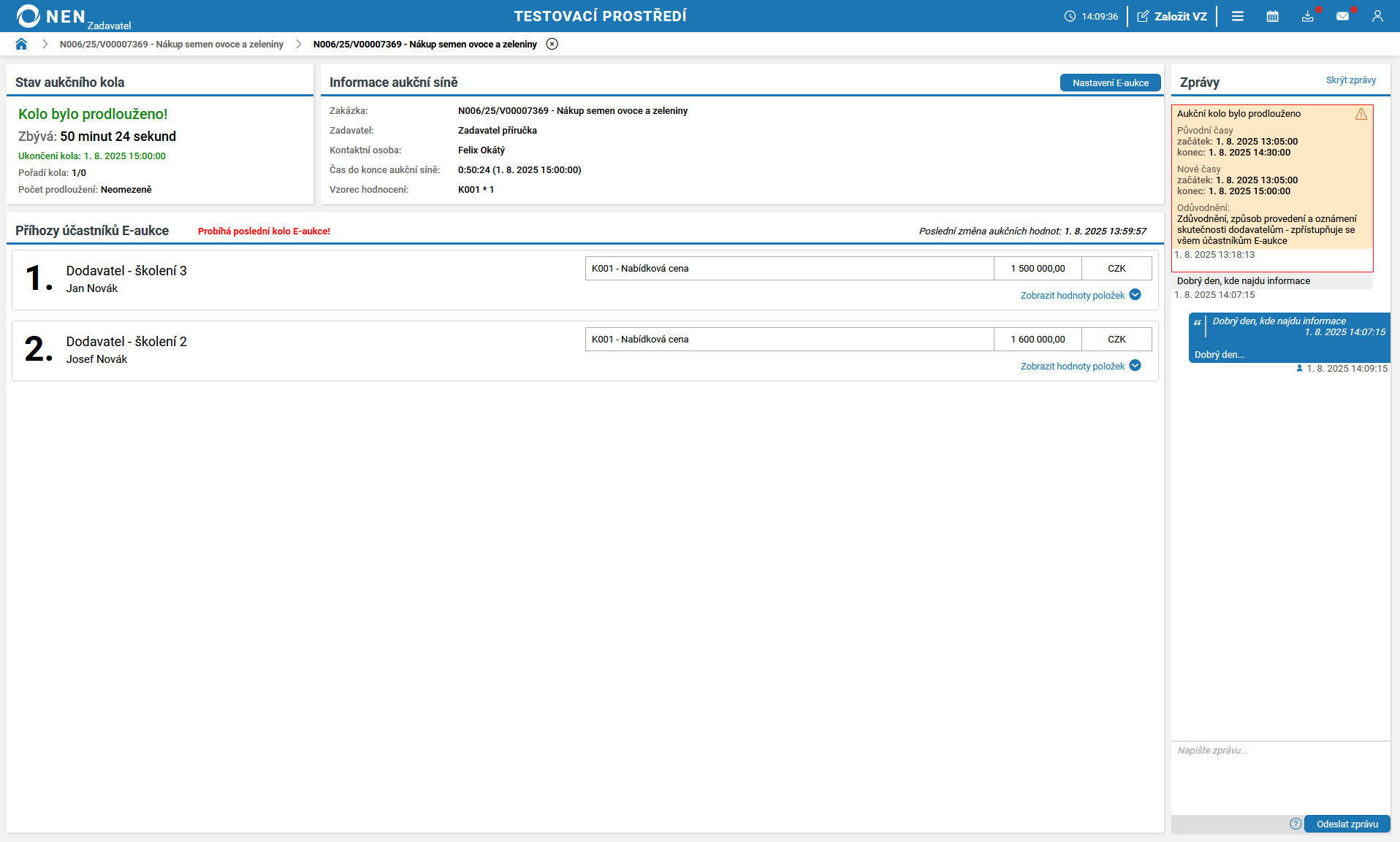1400x842 pixels.
Task: Open the calendar icon in header
Action: pyautogui.click(x=1272, y=16)
